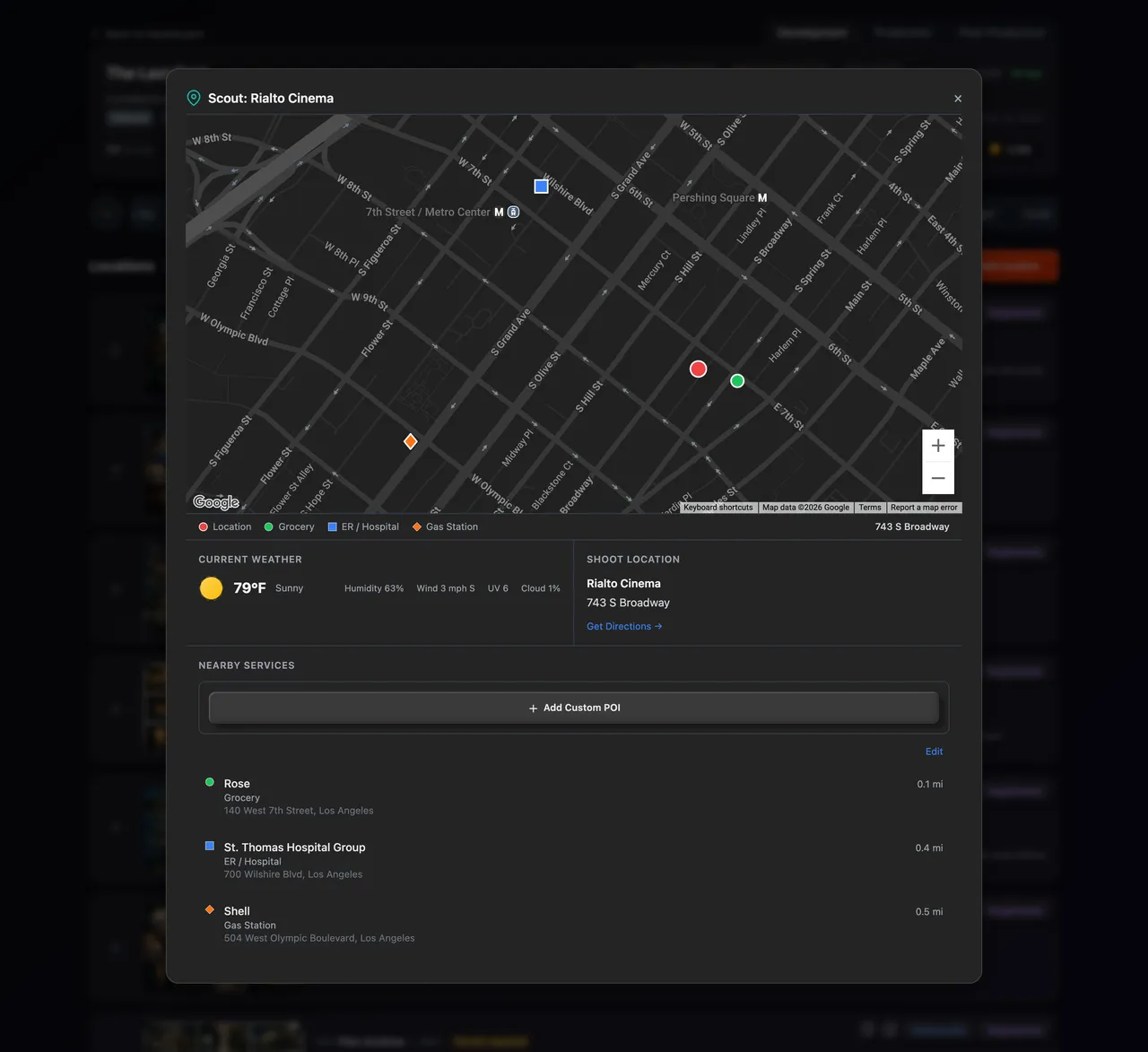Select the Rose grocery list entry

574,796
